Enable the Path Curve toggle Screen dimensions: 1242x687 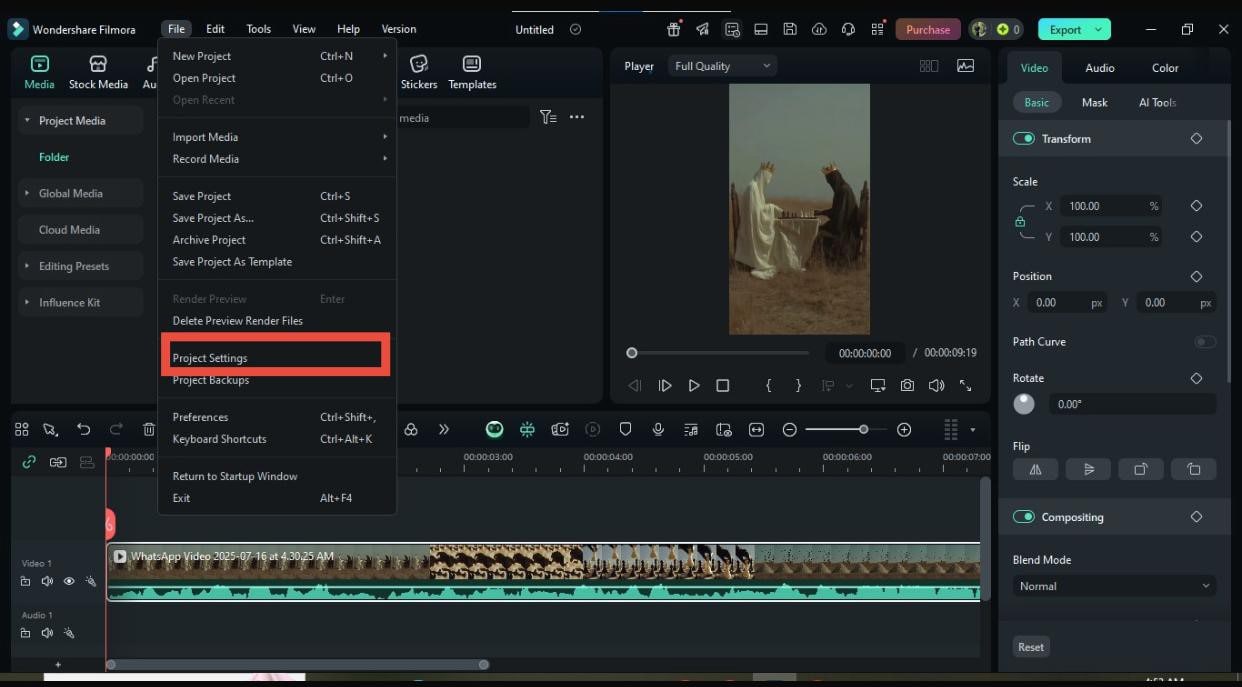pos(1205,342)
